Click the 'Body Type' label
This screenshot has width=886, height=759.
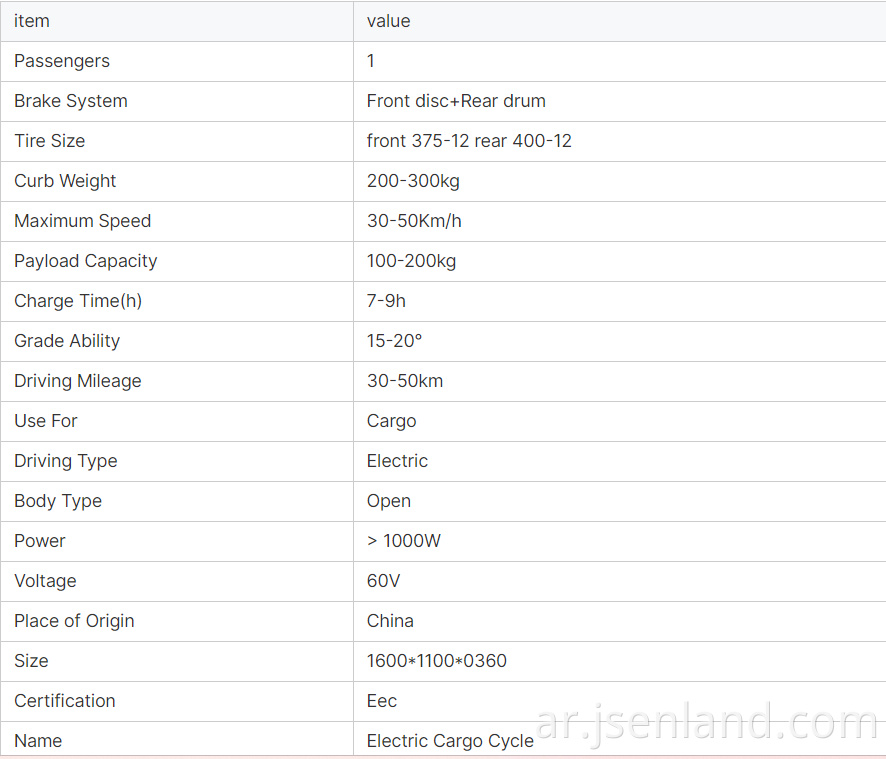click(58, 501)
